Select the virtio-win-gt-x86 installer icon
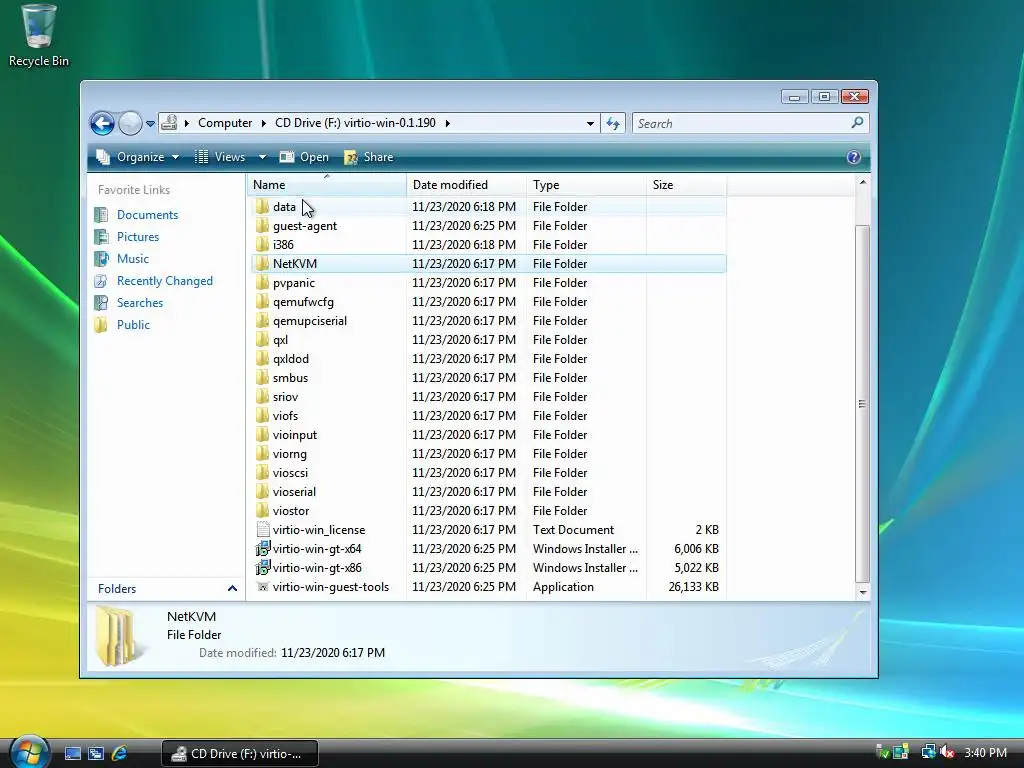 [263, 567]
